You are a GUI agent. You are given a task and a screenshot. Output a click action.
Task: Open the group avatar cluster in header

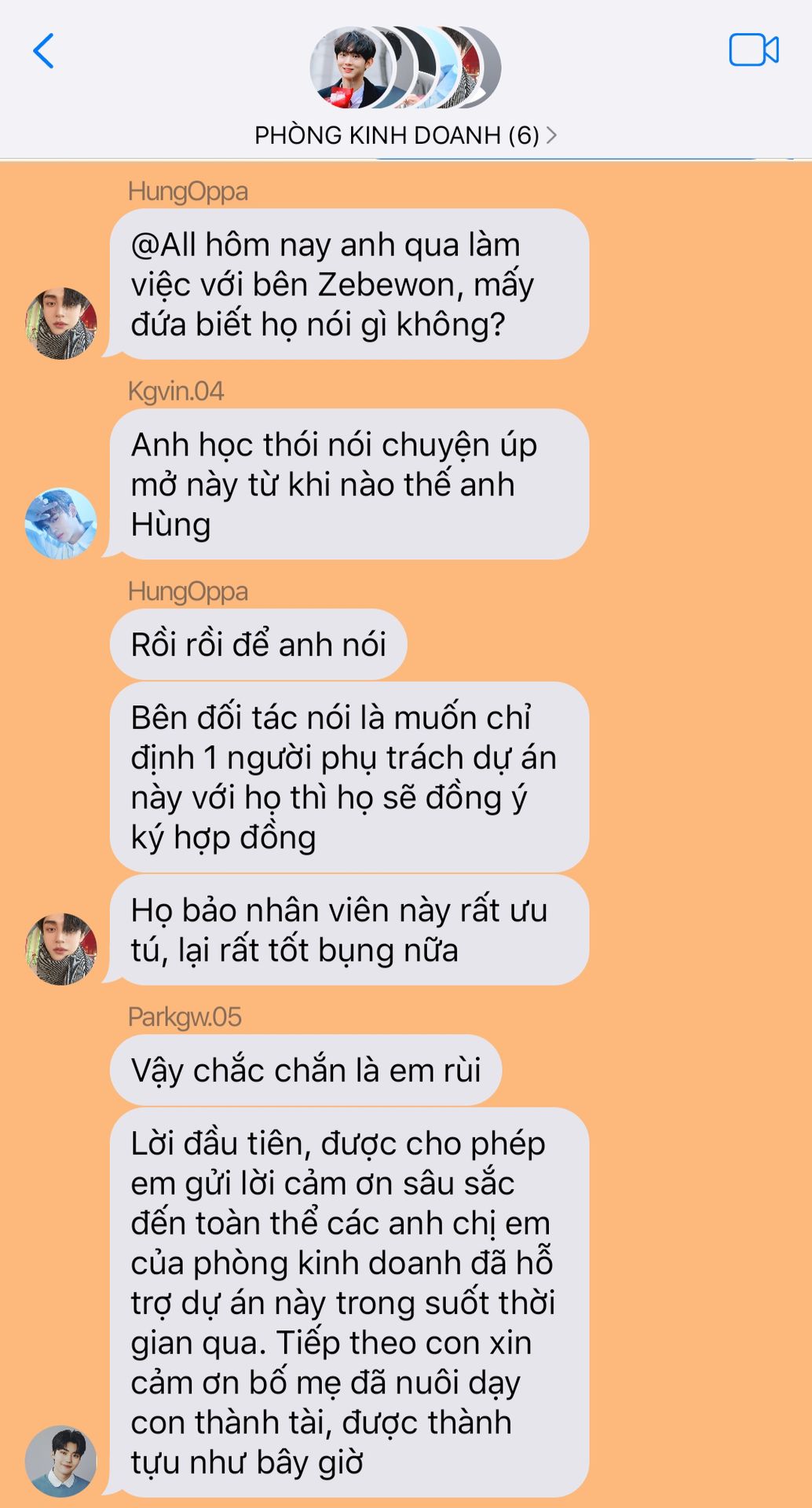(x=405, y=68)
